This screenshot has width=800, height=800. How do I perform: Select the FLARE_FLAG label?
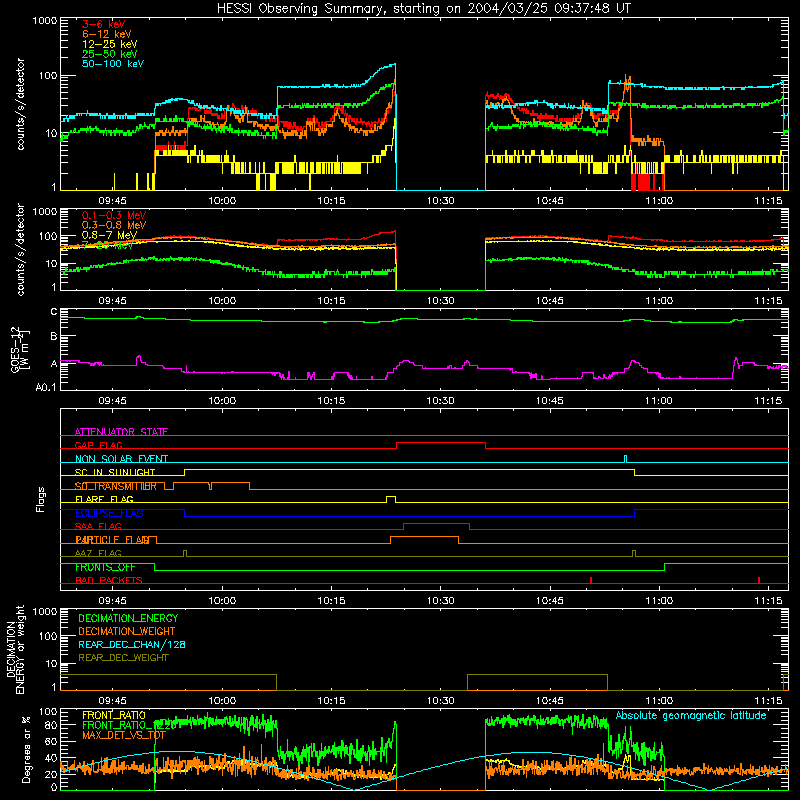point(104,499)
